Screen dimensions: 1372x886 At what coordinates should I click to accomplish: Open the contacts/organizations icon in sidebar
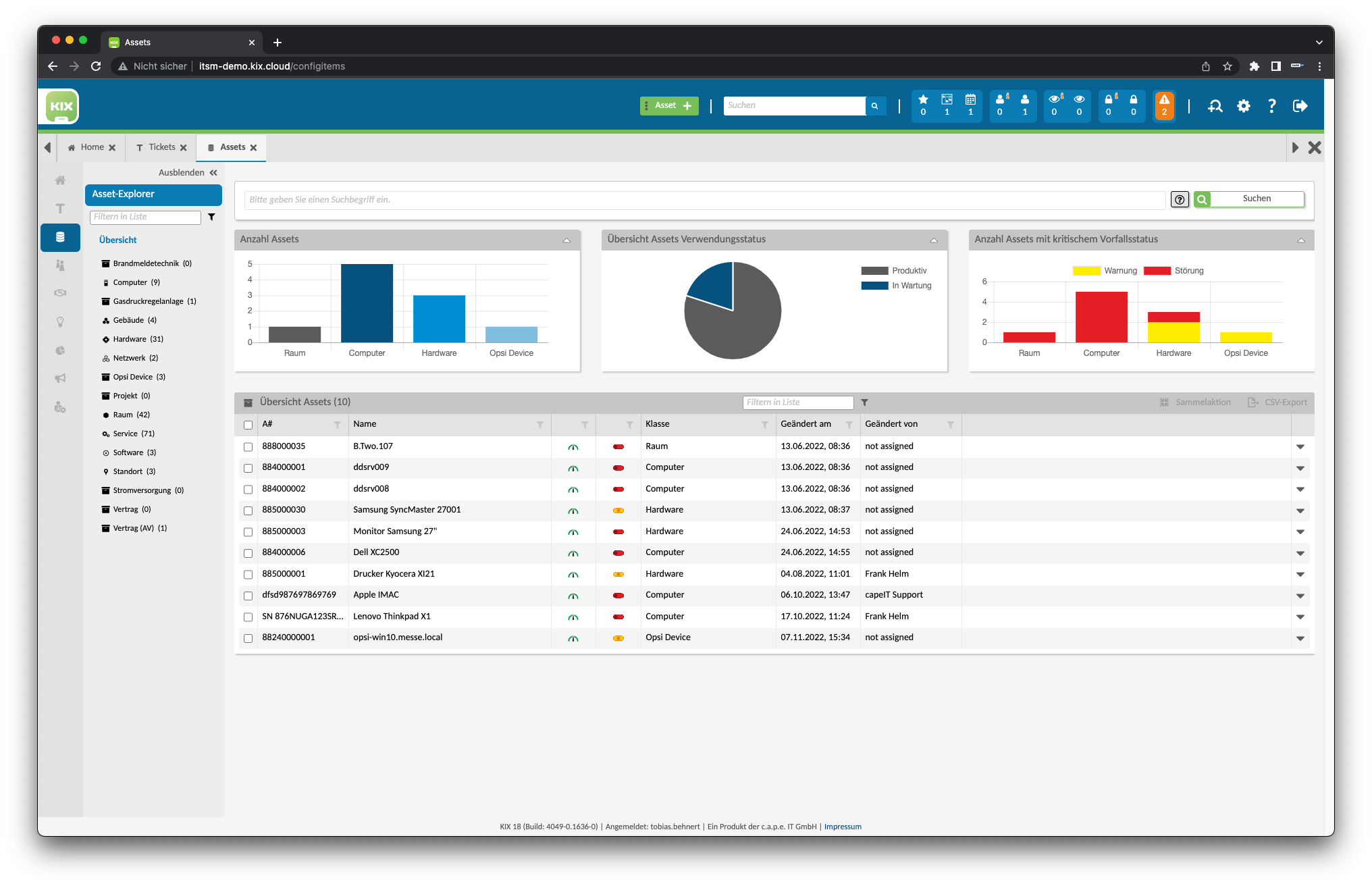(60, 265)
